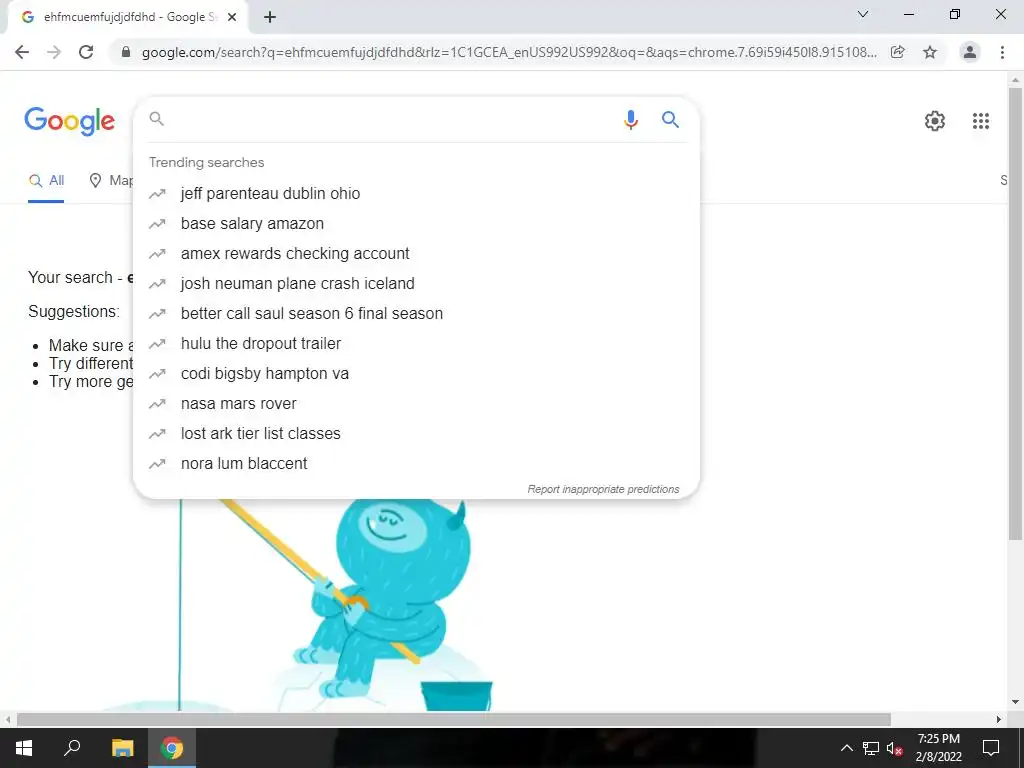
Task: Click the blue search magnifier button
Action: (670, 120)
